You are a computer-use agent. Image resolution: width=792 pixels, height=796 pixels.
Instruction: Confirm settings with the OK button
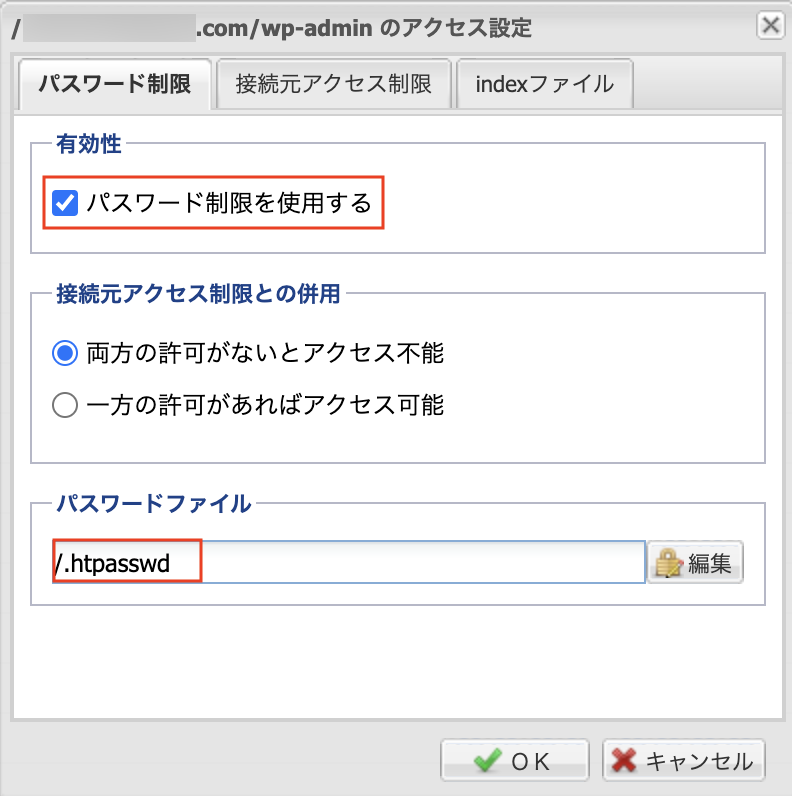click(514, 761)
